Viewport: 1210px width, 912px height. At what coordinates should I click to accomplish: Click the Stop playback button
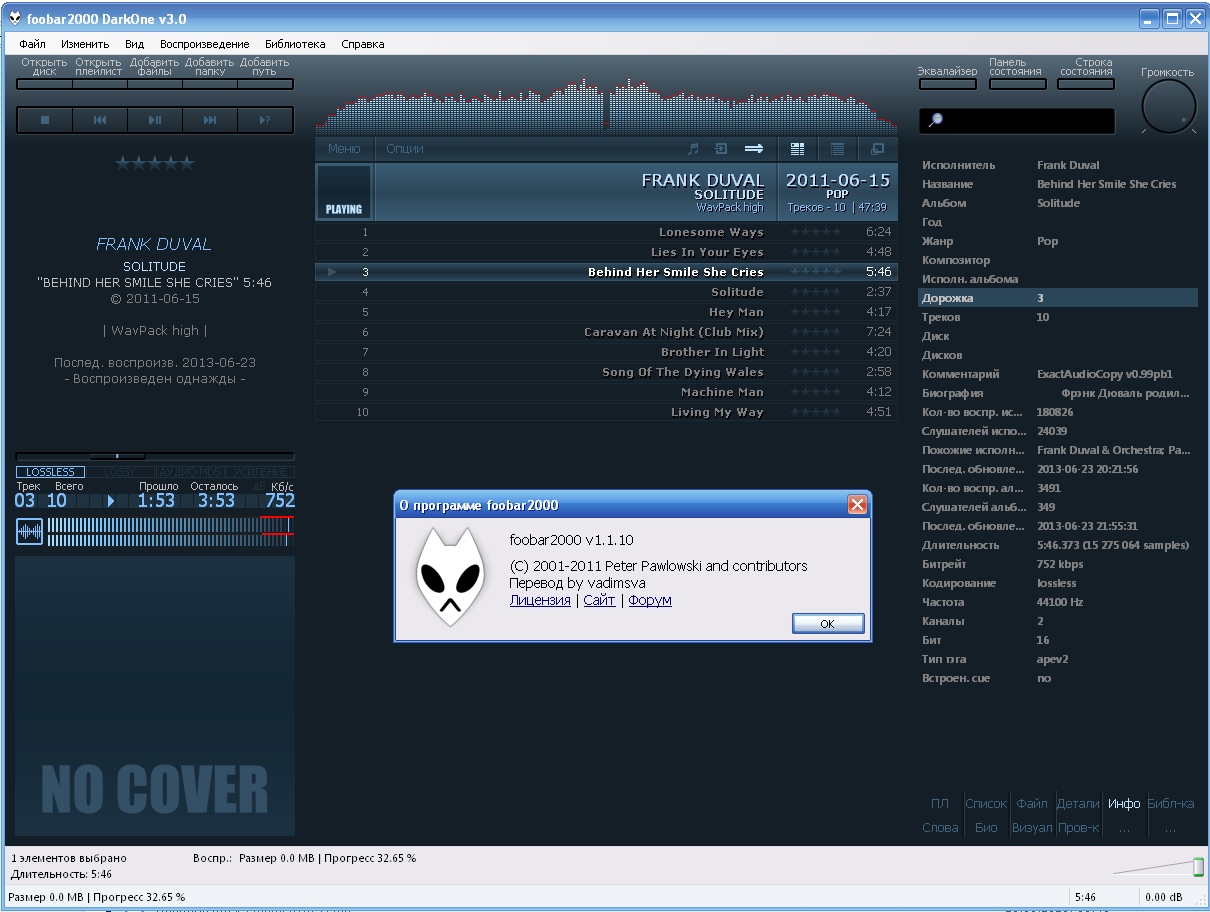point(44,120)
